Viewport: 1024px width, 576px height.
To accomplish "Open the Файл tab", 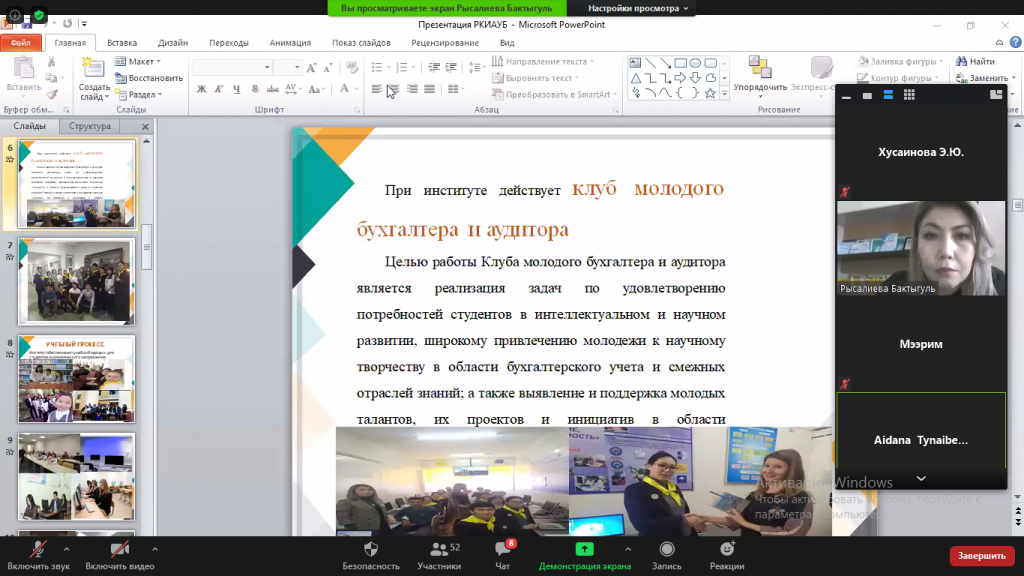I will tap(21, 42).
